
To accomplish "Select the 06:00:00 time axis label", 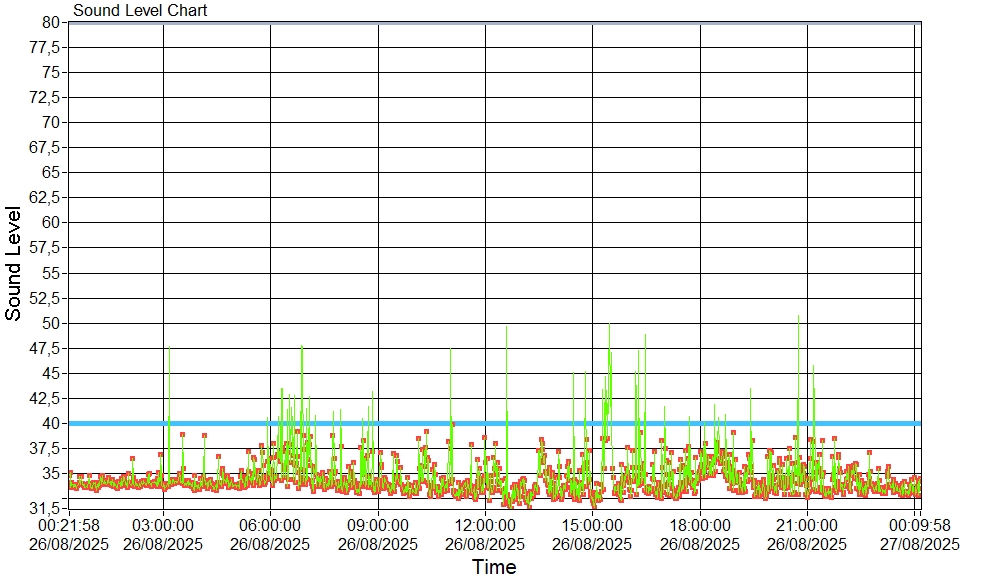I will [x=270, y=525].
